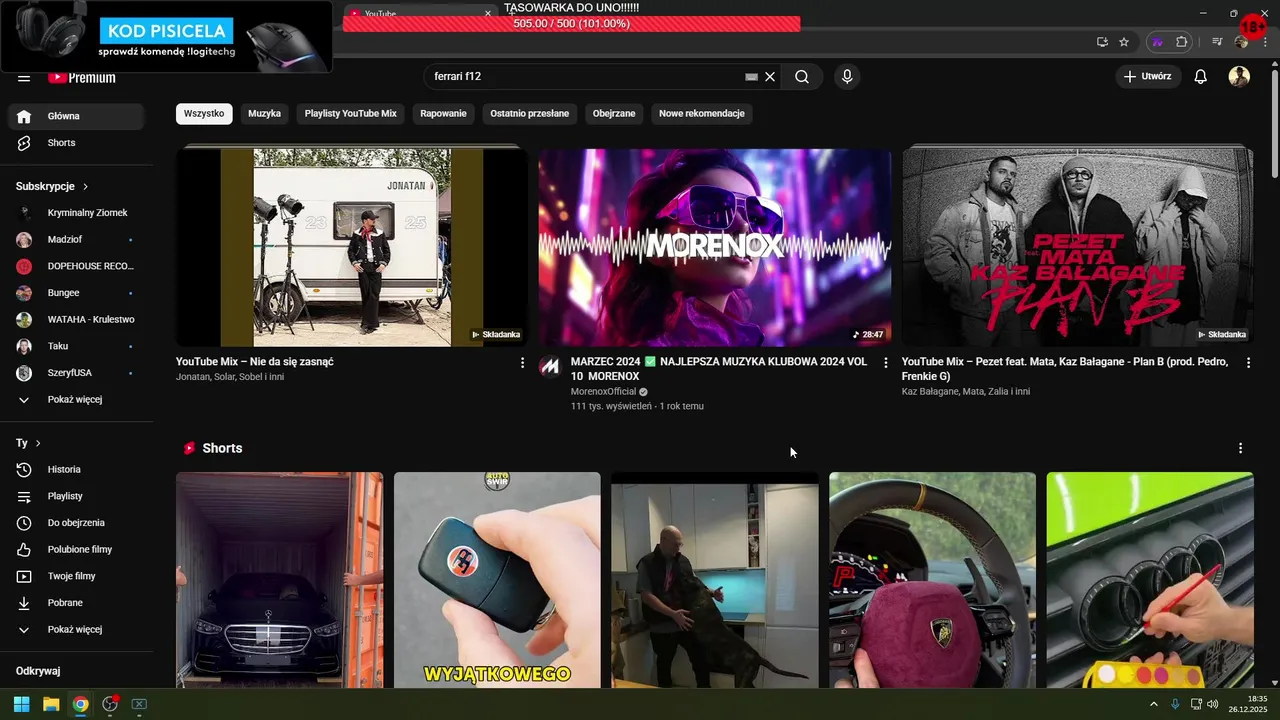Expand Subskrypcje section arrow

(86, 186)
